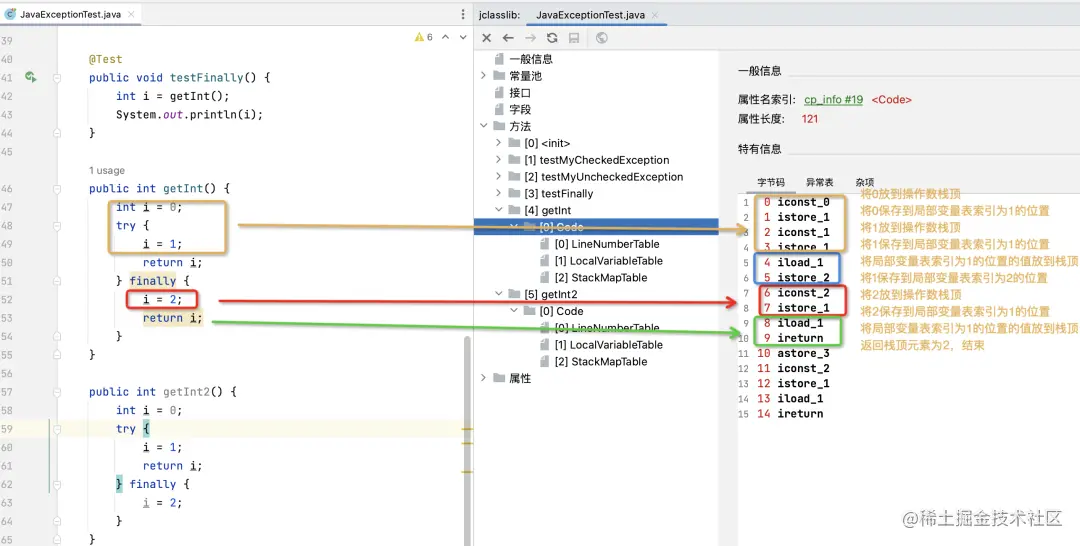This screenshot has height=546, width=1080.
Task: Click the jclasslib forward arrow icon
Action: click(530, 39)
